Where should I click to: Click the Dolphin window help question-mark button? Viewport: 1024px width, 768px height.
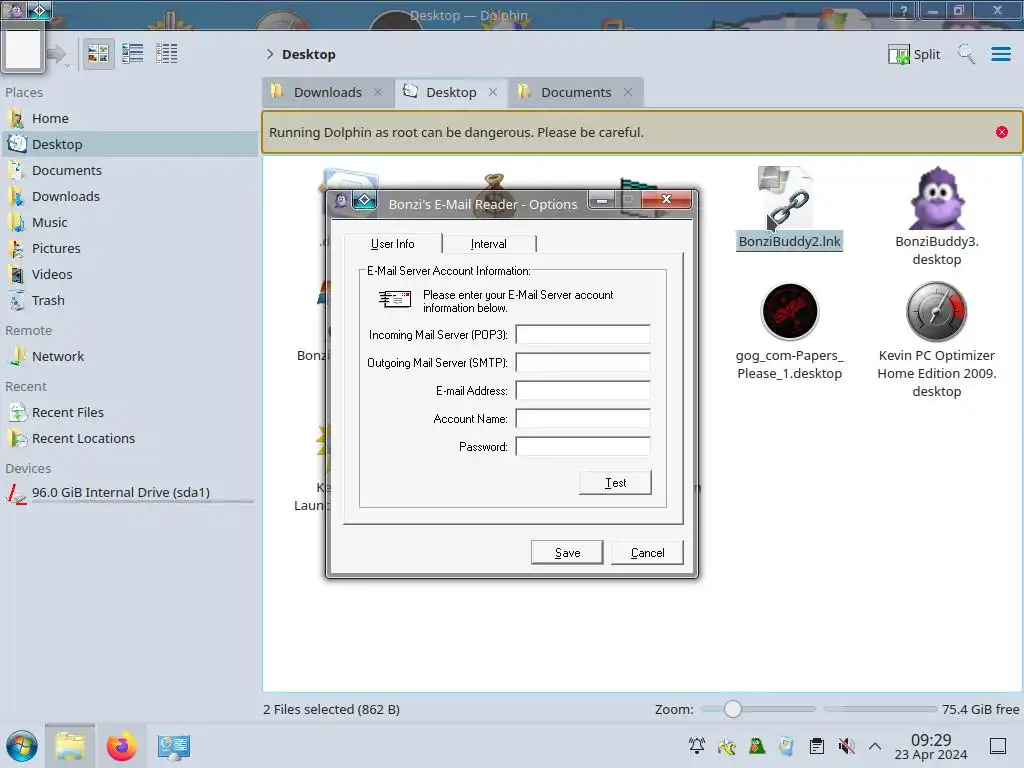[904, 10]
